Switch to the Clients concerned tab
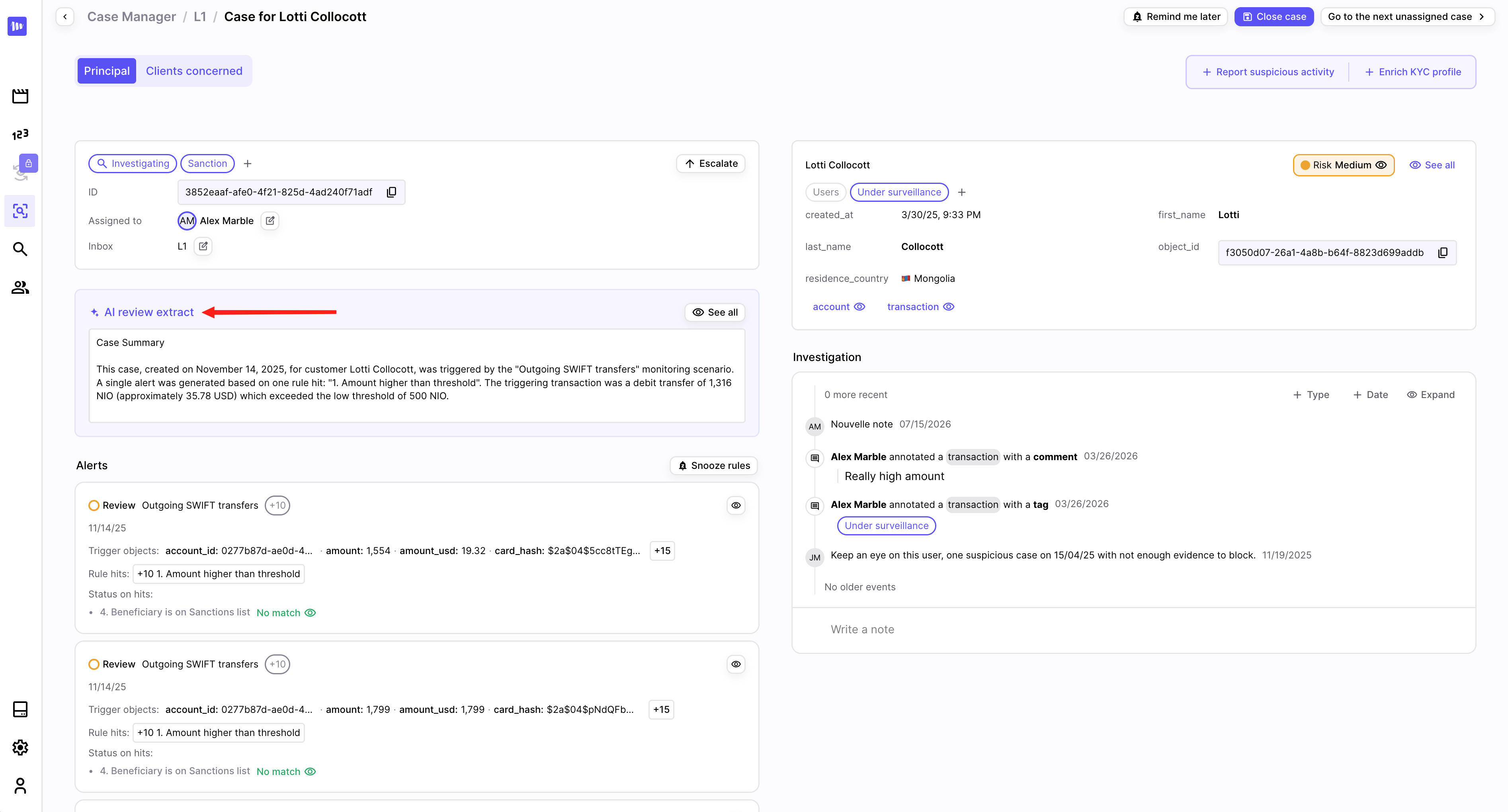Screen dimensions: 1508x812 (194, 71)
